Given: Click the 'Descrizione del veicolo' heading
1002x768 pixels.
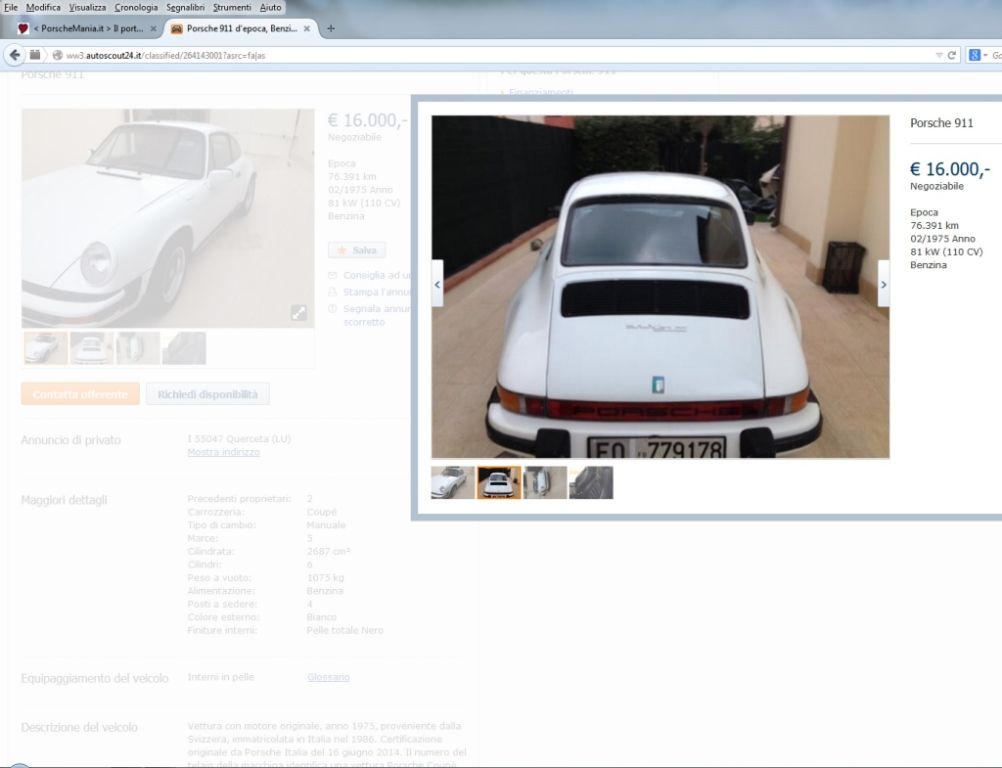Looking at the screenshot, I should coord(79,728).
